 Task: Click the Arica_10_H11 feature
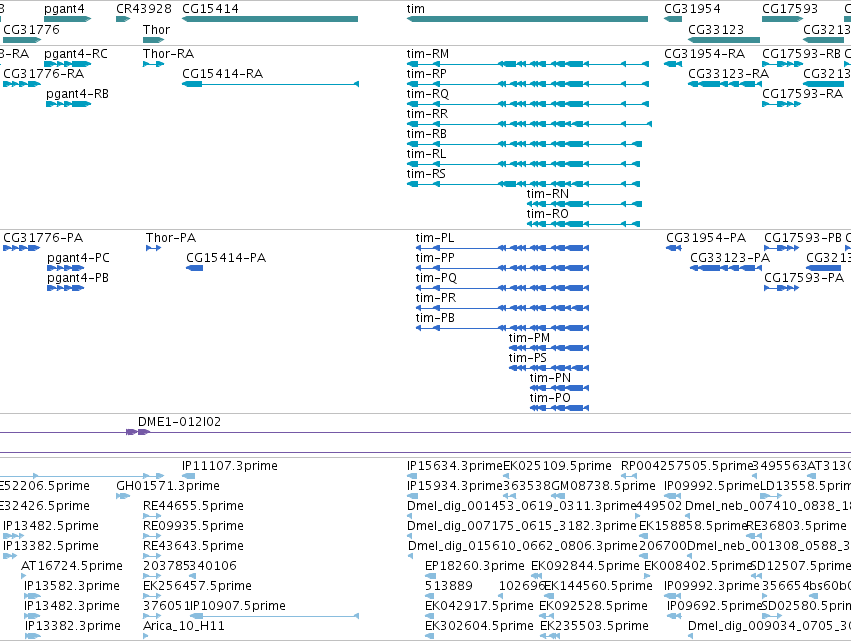(145, 636)
